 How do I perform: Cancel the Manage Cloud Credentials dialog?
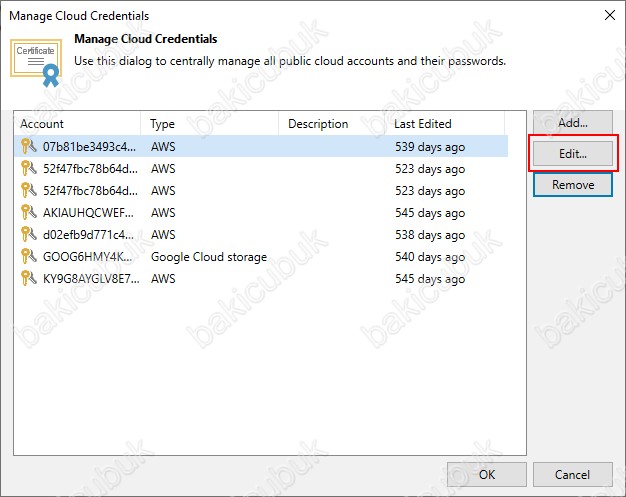pyautogui.click(x=573, y=475)
